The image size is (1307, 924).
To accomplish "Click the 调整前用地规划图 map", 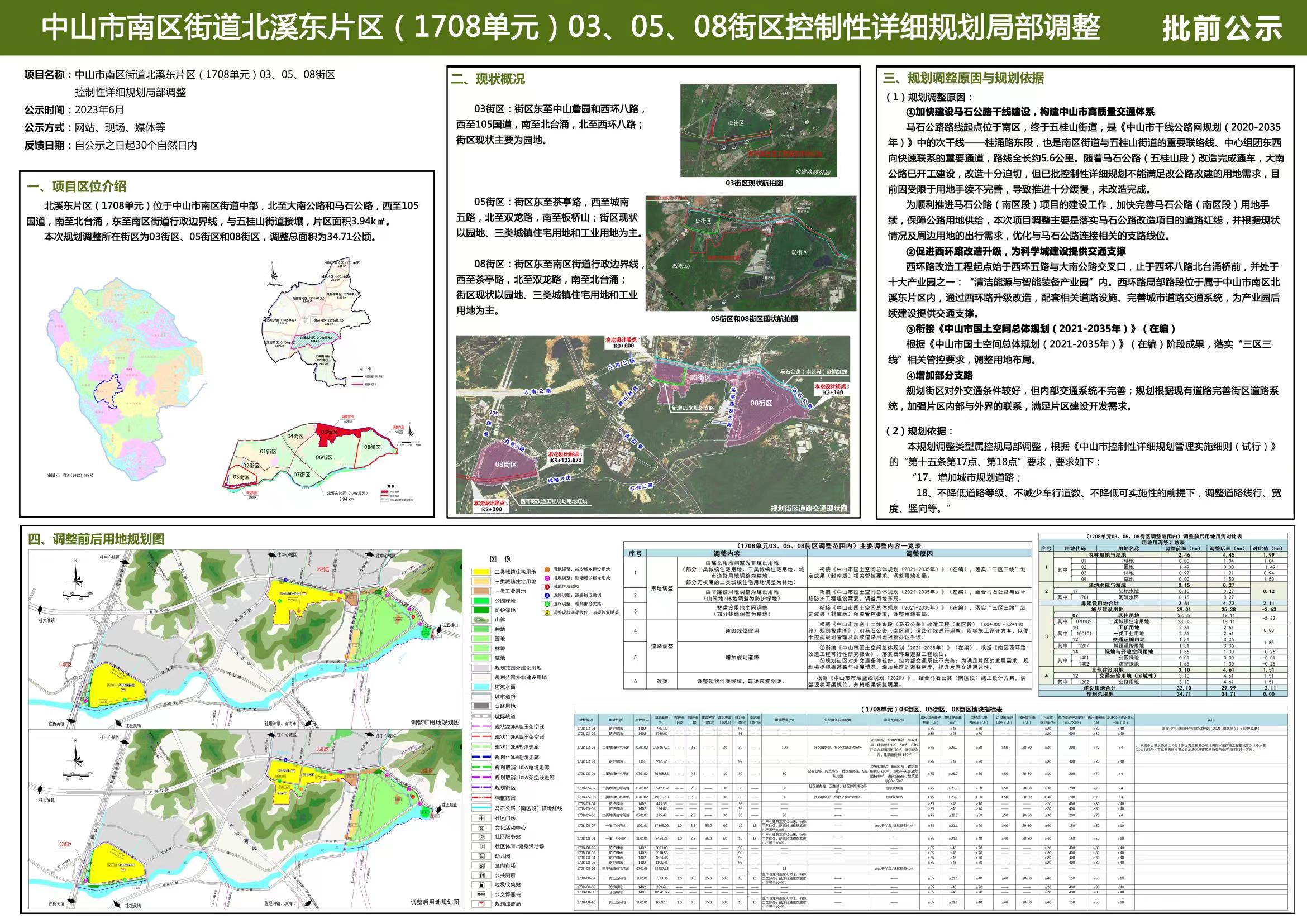I will point(245,638).
